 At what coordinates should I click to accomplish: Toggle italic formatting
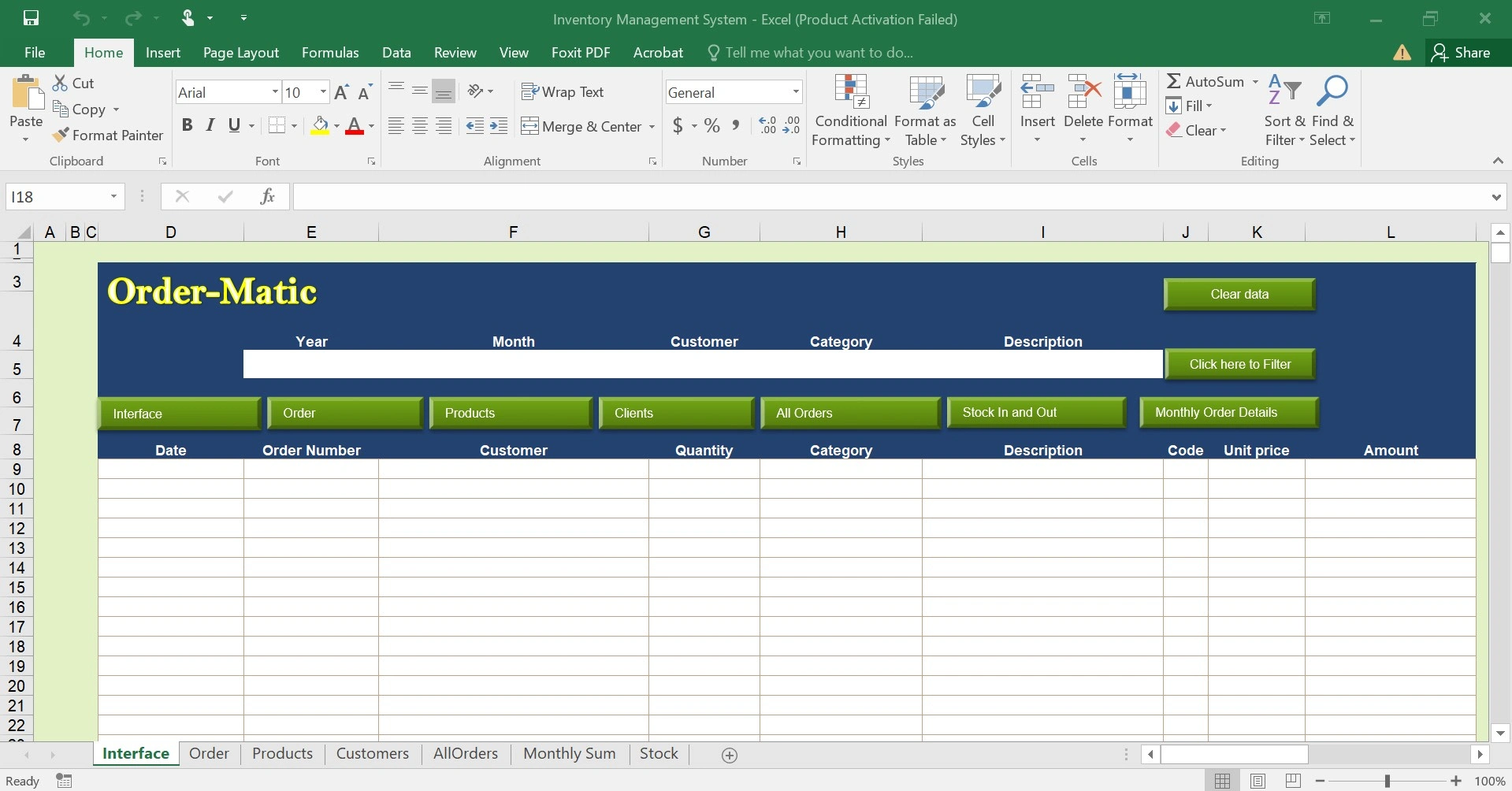click(210, 125)
